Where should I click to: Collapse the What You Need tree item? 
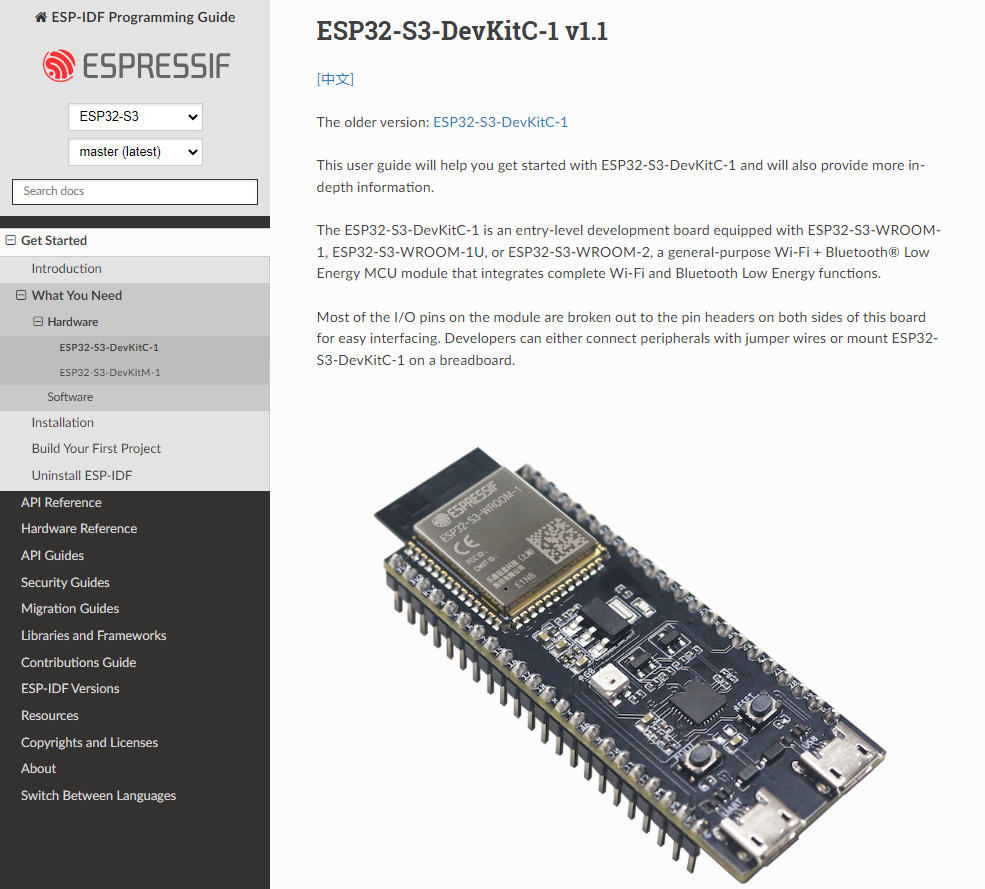pyautogui.click(x=22, y=295)
